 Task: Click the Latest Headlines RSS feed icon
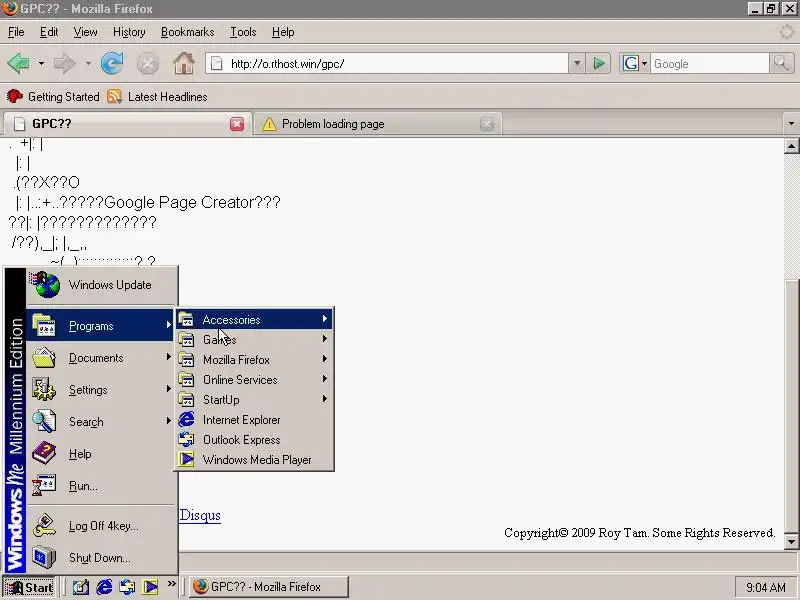tap(114, 96)
